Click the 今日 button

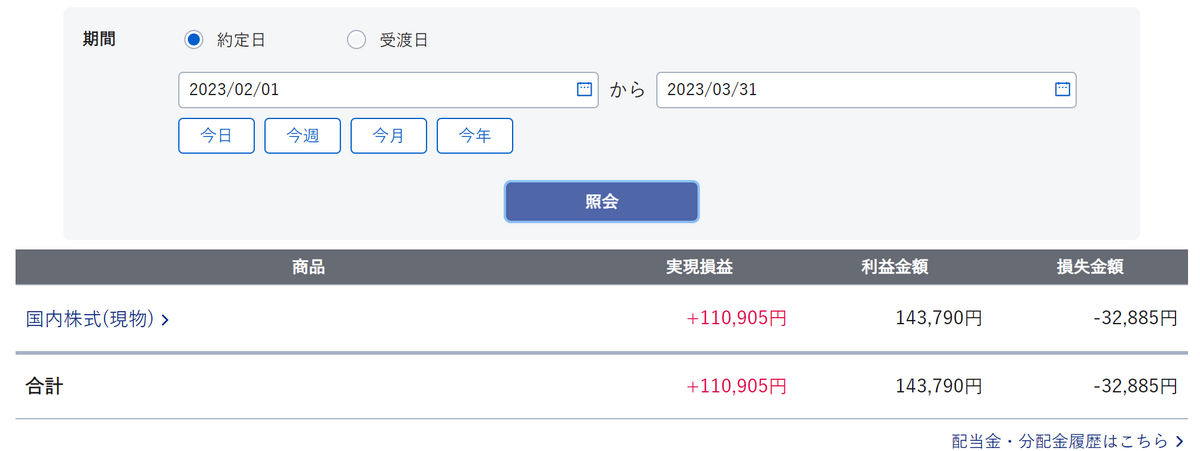click(x=216, y=136)
